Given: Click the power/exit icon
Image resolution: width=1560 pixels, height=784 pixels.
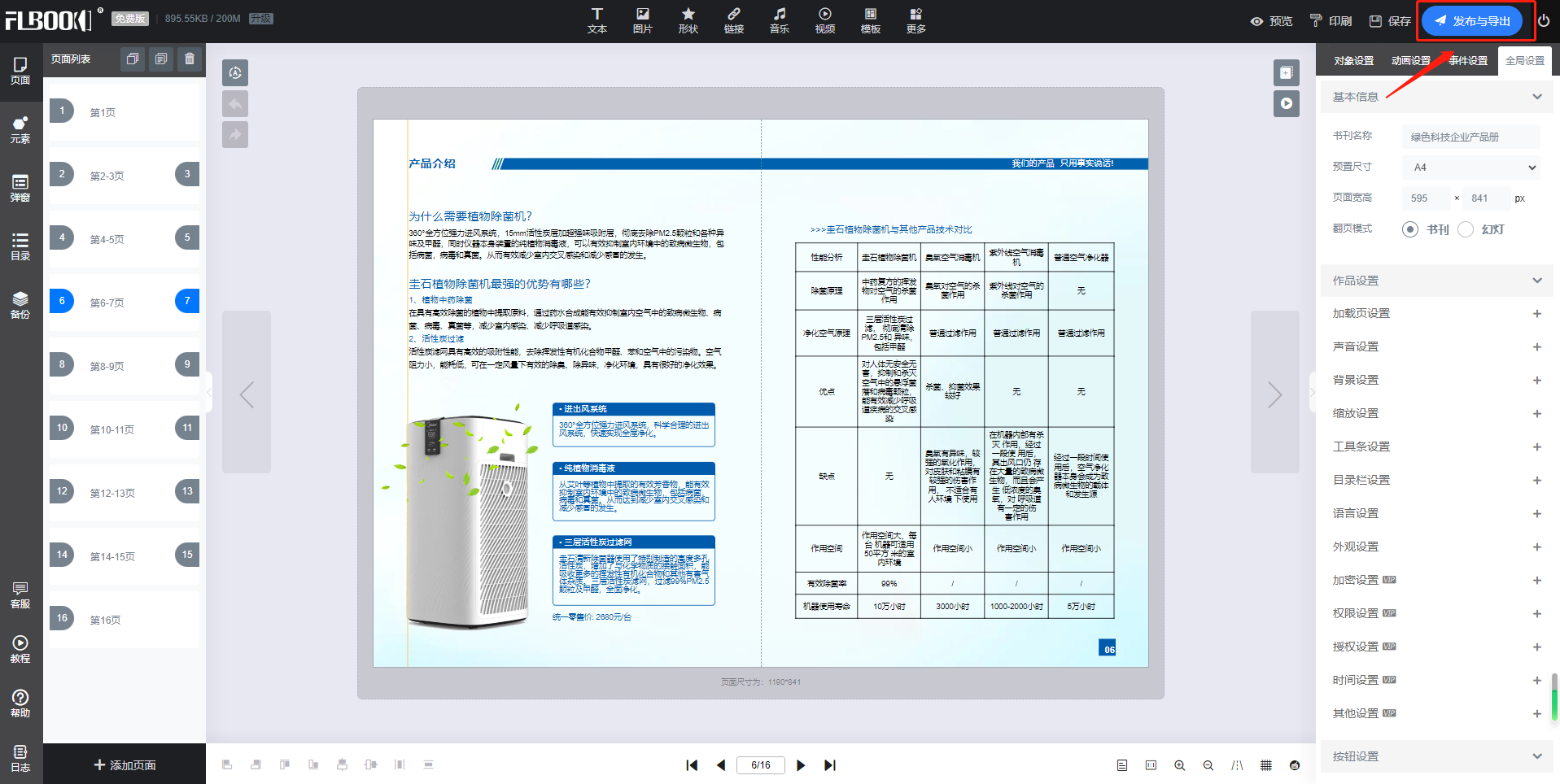Looking at the screenshot, I should (x=1544, y=21).
